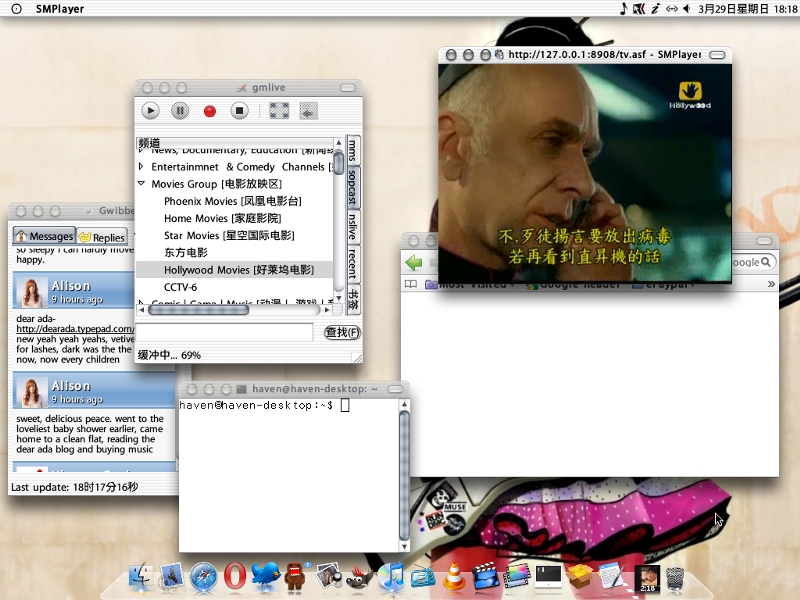Click the pause button in gmlive toolbar
Viewport: 800px width, 600px height.
(x=180, y=111)
